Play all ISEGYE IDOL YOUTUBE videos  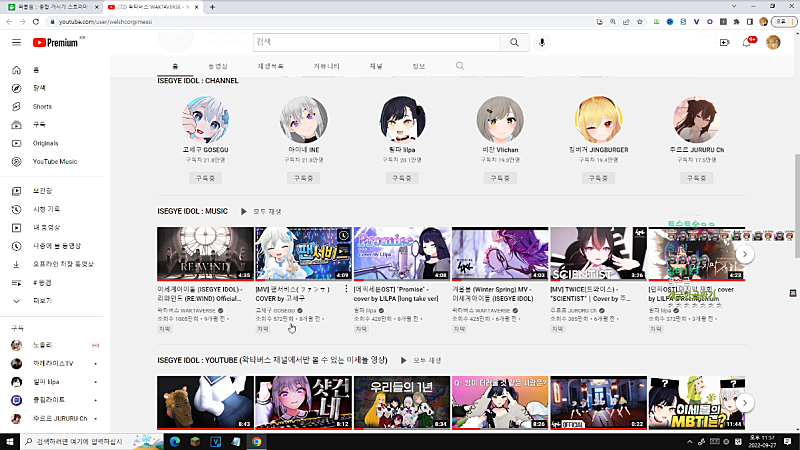[x=421, y=360]
